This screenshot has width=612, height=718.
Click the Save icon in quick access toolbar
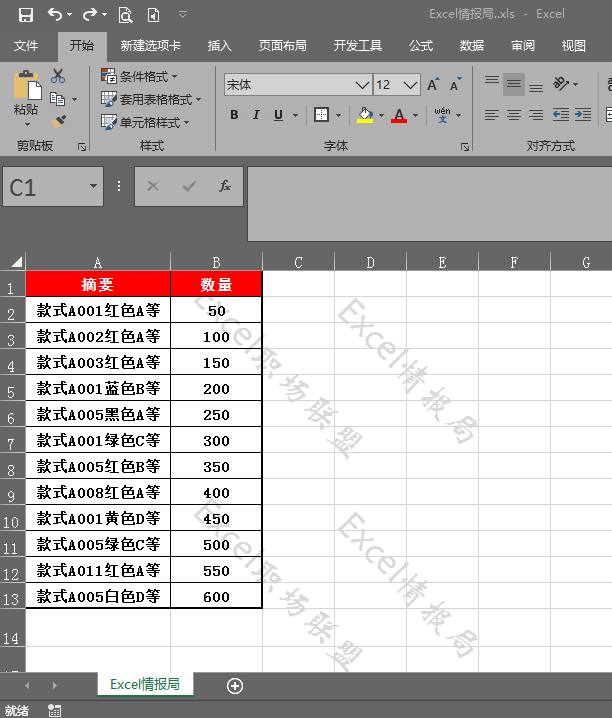click(x=26, y=15)
